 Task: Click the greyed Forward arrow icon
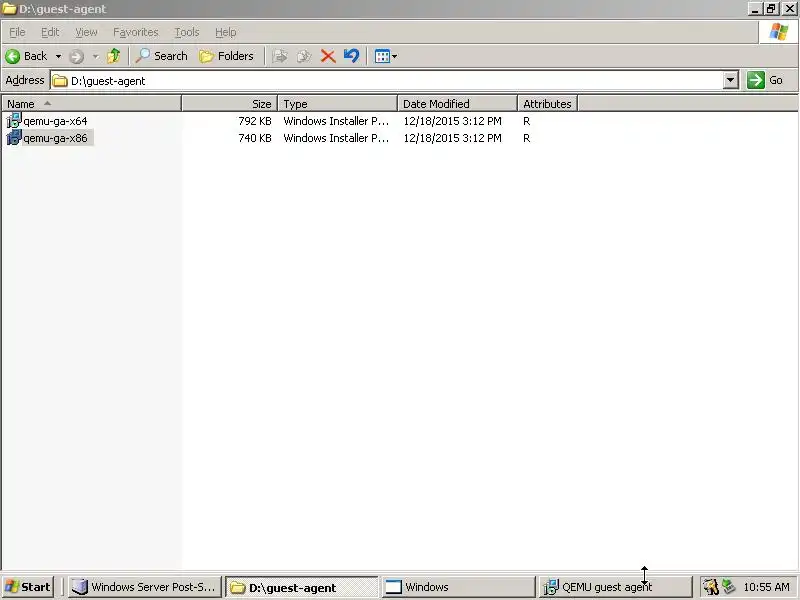click(x=77, y=56)
